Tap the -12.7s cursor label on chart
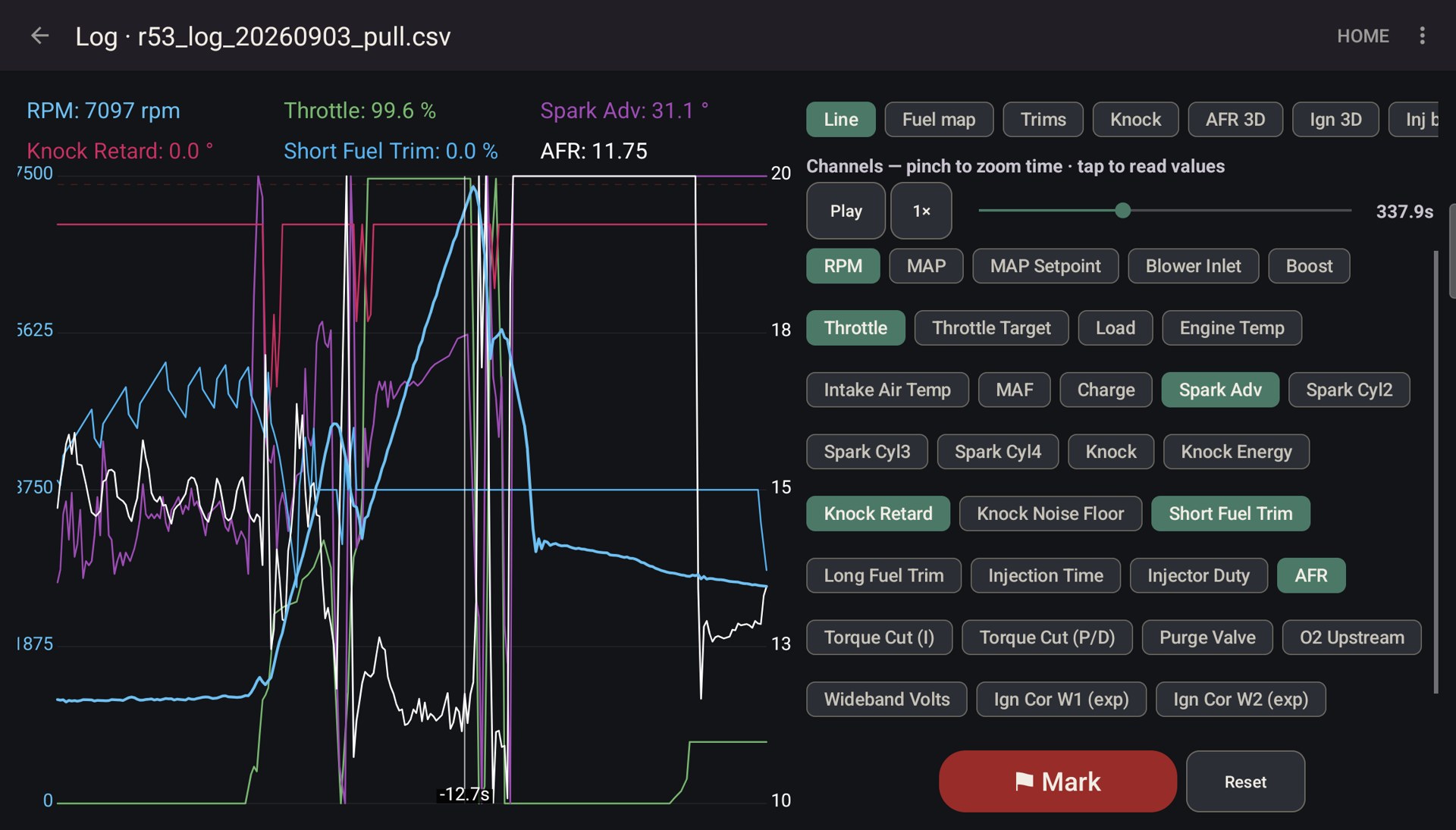 464,794
